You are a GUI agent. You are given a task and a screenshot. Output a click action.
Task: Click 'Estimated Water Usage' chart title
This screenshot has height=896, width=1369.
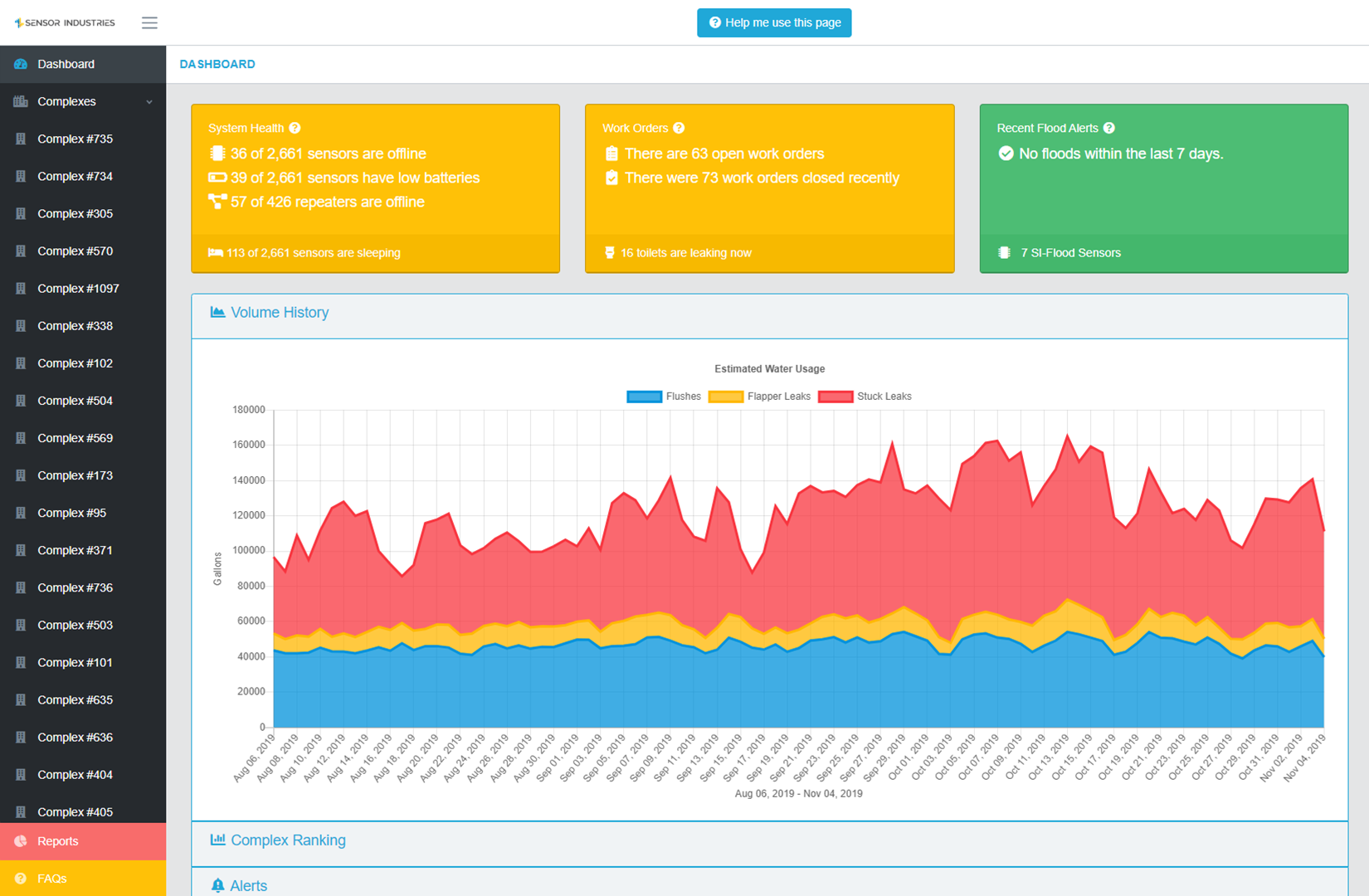click(x=769, y=369)
